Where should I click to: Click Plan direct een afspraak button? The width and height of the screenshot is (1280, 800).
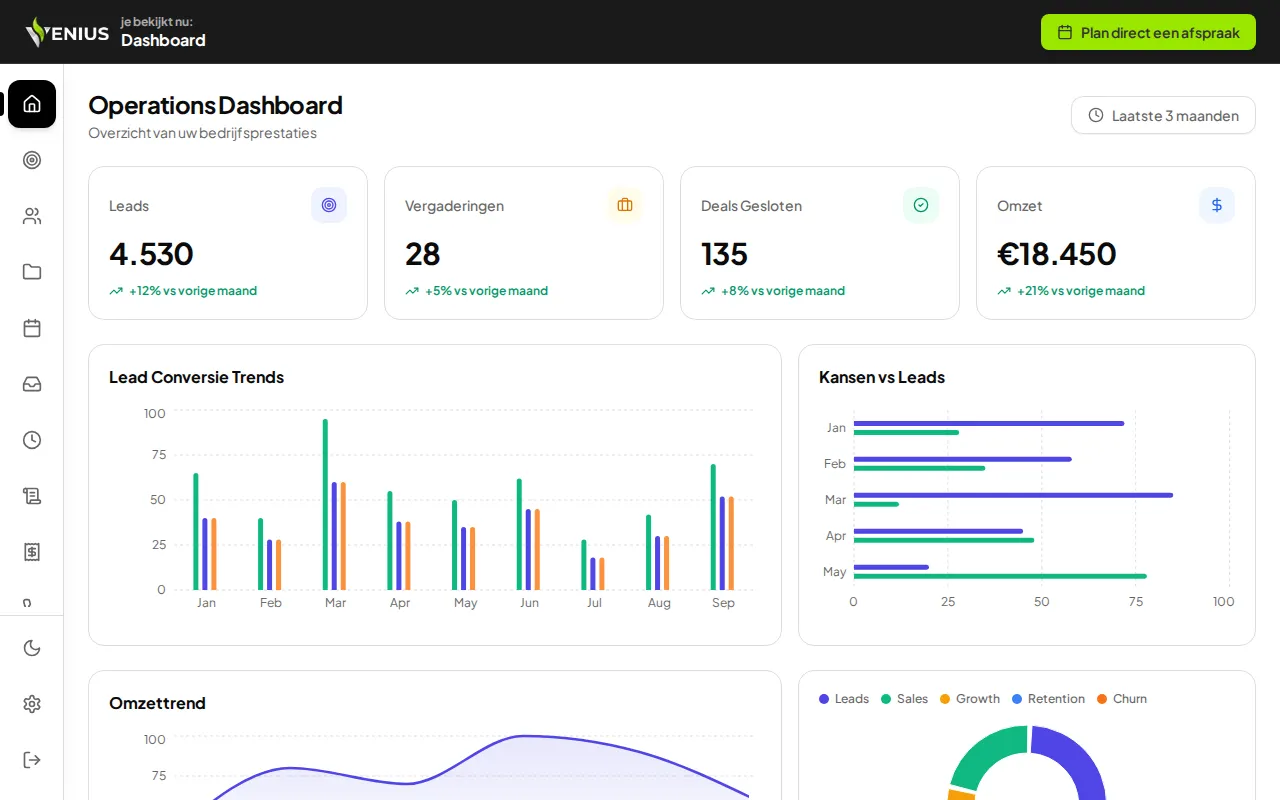1148,32
